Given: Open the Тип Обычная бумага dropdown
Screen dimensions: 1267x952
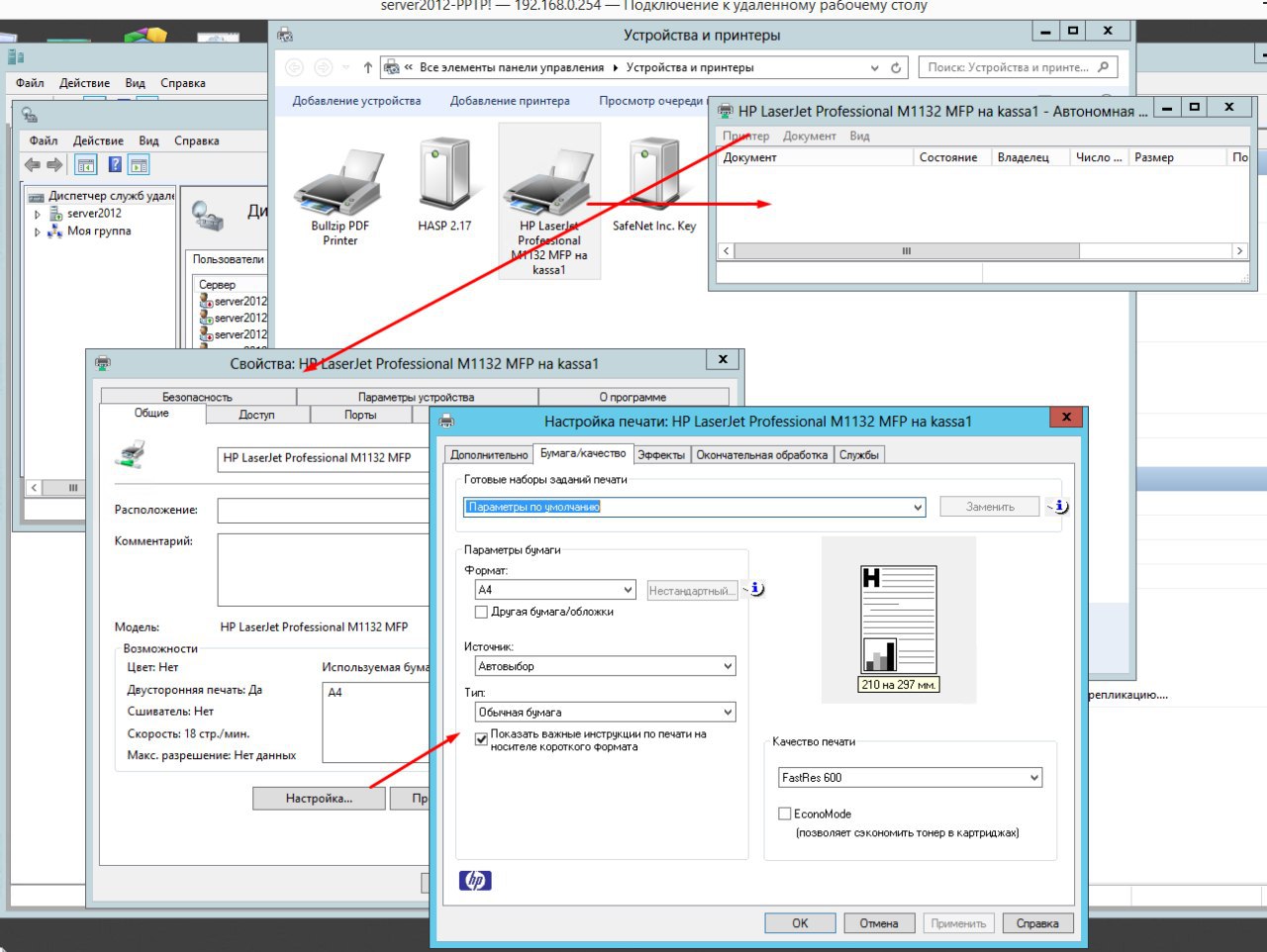Looking at the screenshot, I should pyautogui.click(x=728, y=712).
